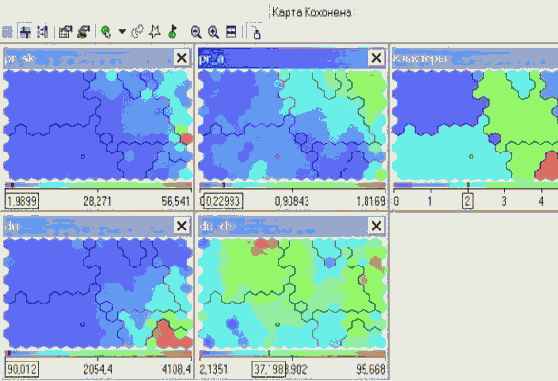558x381 pixels.
Task: Close the bottom-left map panel
Action: coord(181,226)
